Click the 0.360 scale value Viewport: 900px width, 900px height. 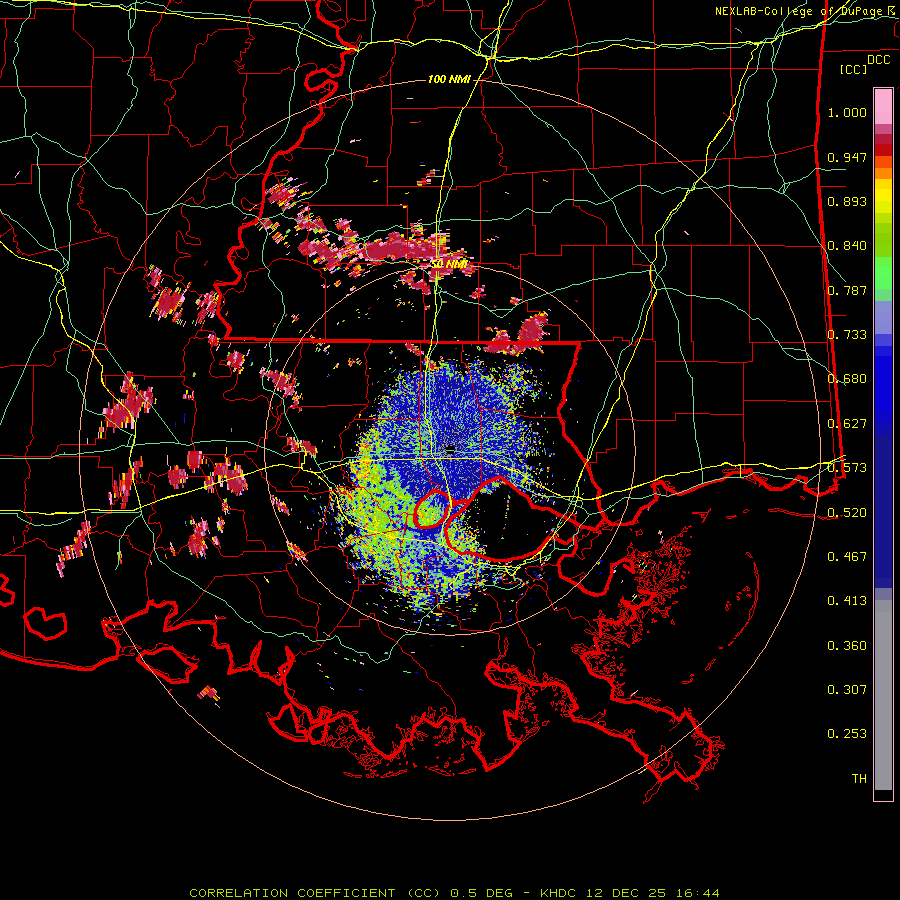click(847, 646)
